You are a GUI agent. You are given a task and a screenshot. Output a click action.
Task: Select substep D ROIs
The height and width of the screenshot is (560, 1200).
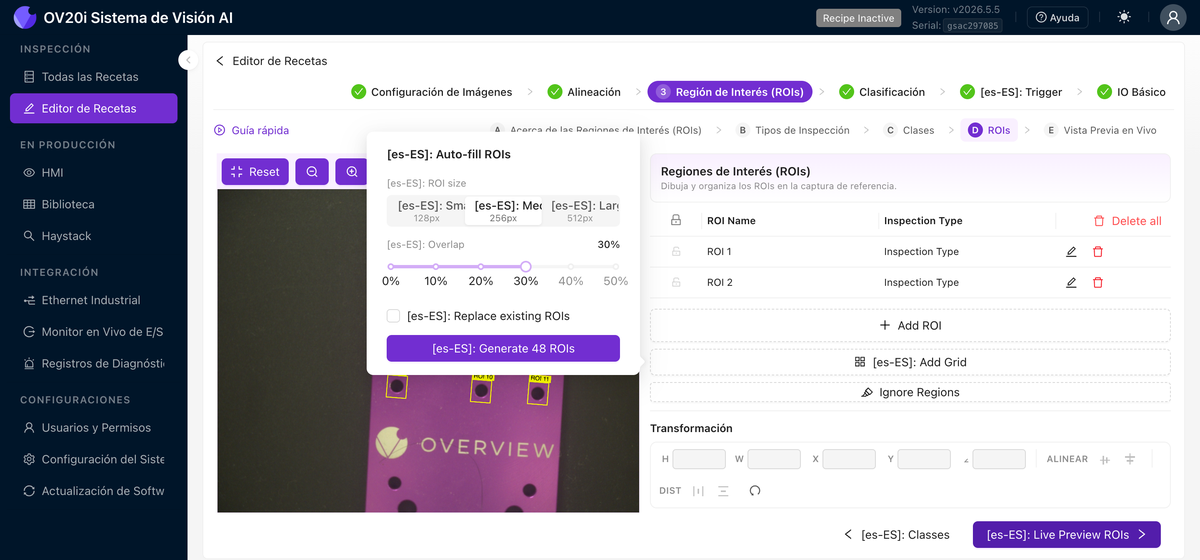pos(989,130)
